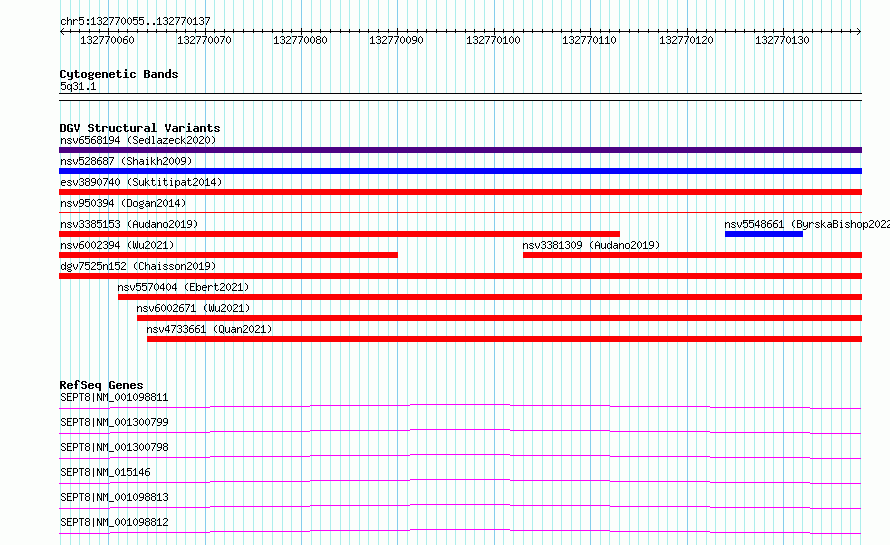Open the nsv528687 (Shaikh2009) label
This screenshot has height=545, width=890.
[x=126, y=161]
